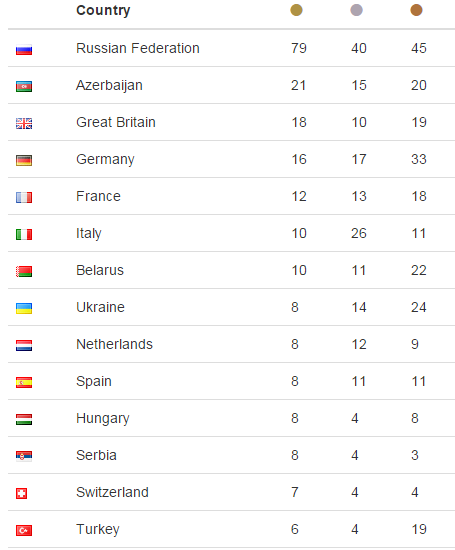Click the Great Britain flag icon

pyautogui.click(x=24, y=123)
